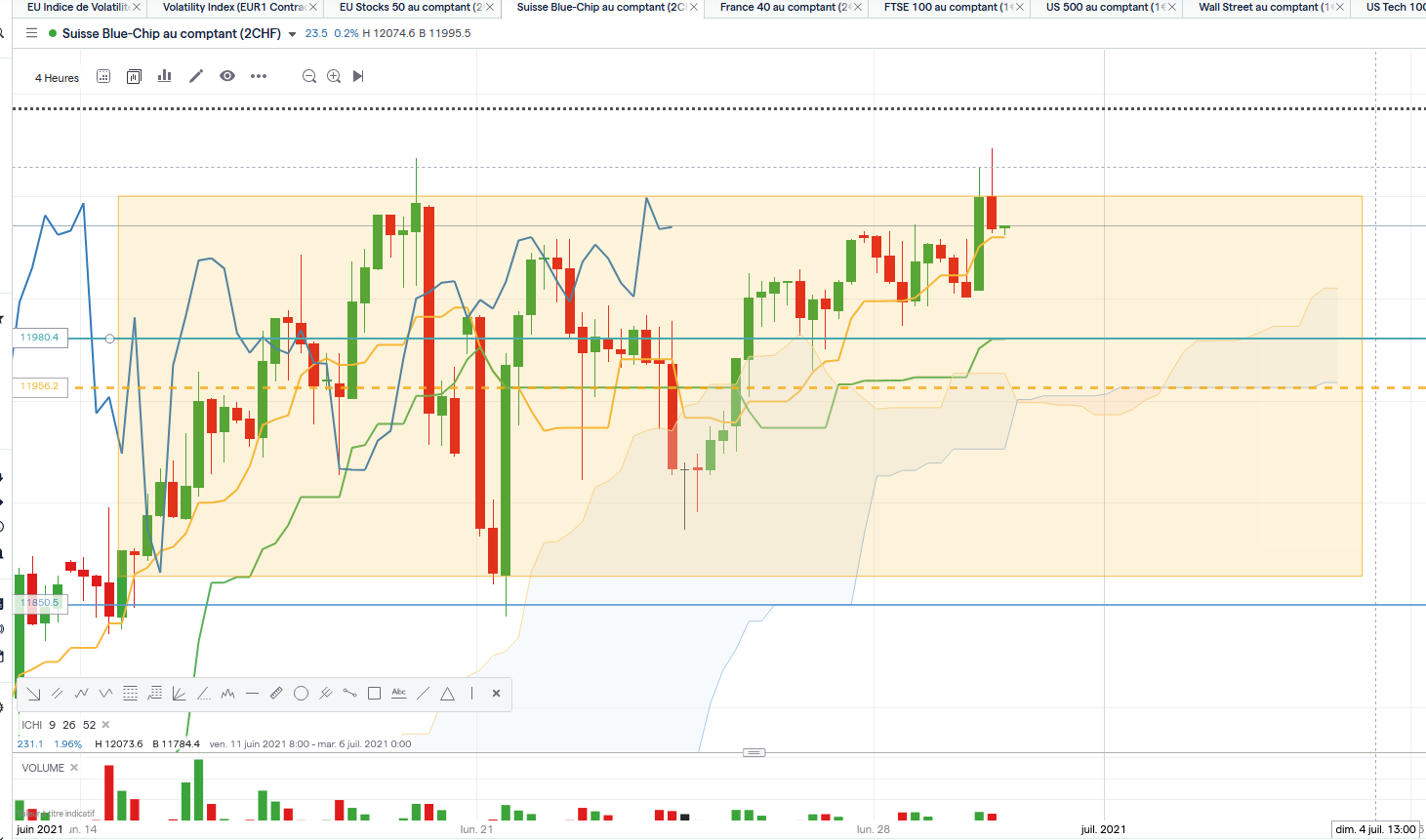
Task: Select the angled trend line tool
Action: point(203,694)
